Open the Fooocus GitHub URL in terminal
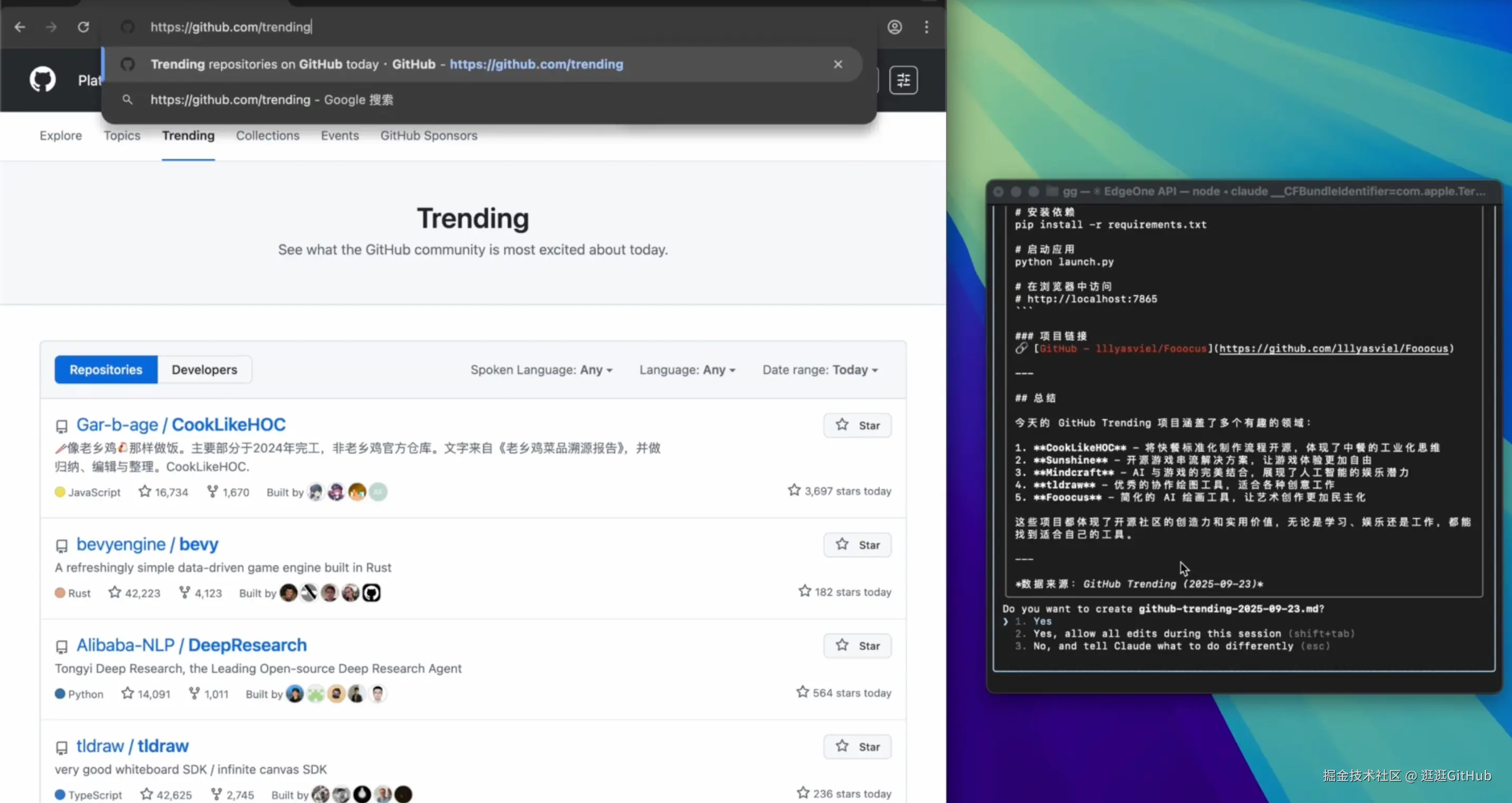This screenshot has width=1512, height=803. [1333, 348]
